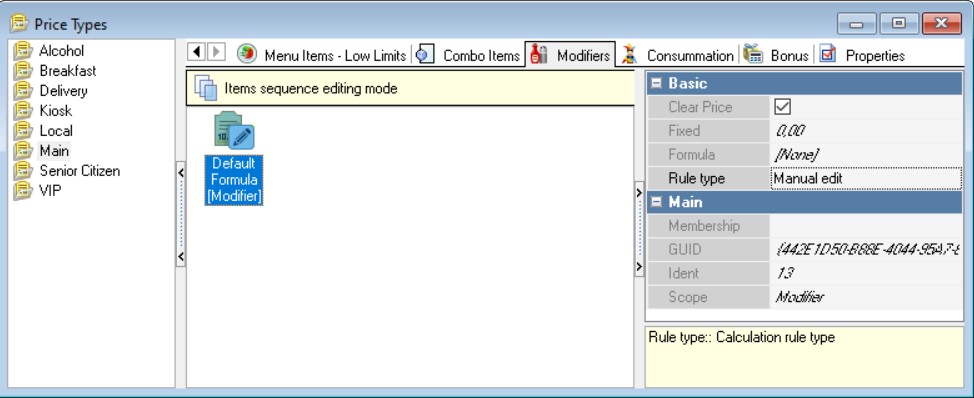Switch to Menu Items - Low Limits tab
This screenshot has width=974, height=398.
click(x=321, y=55)
